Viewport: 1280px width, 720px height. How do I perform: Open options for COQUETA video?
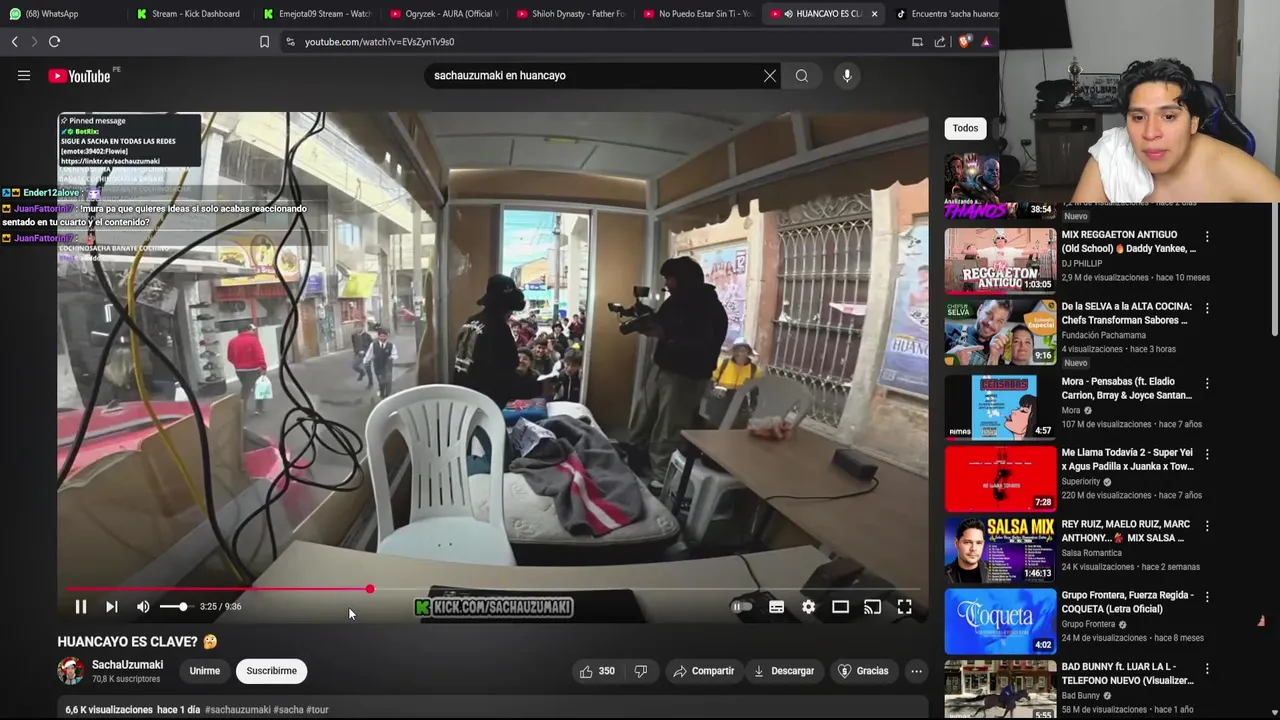click(1207, 597)
